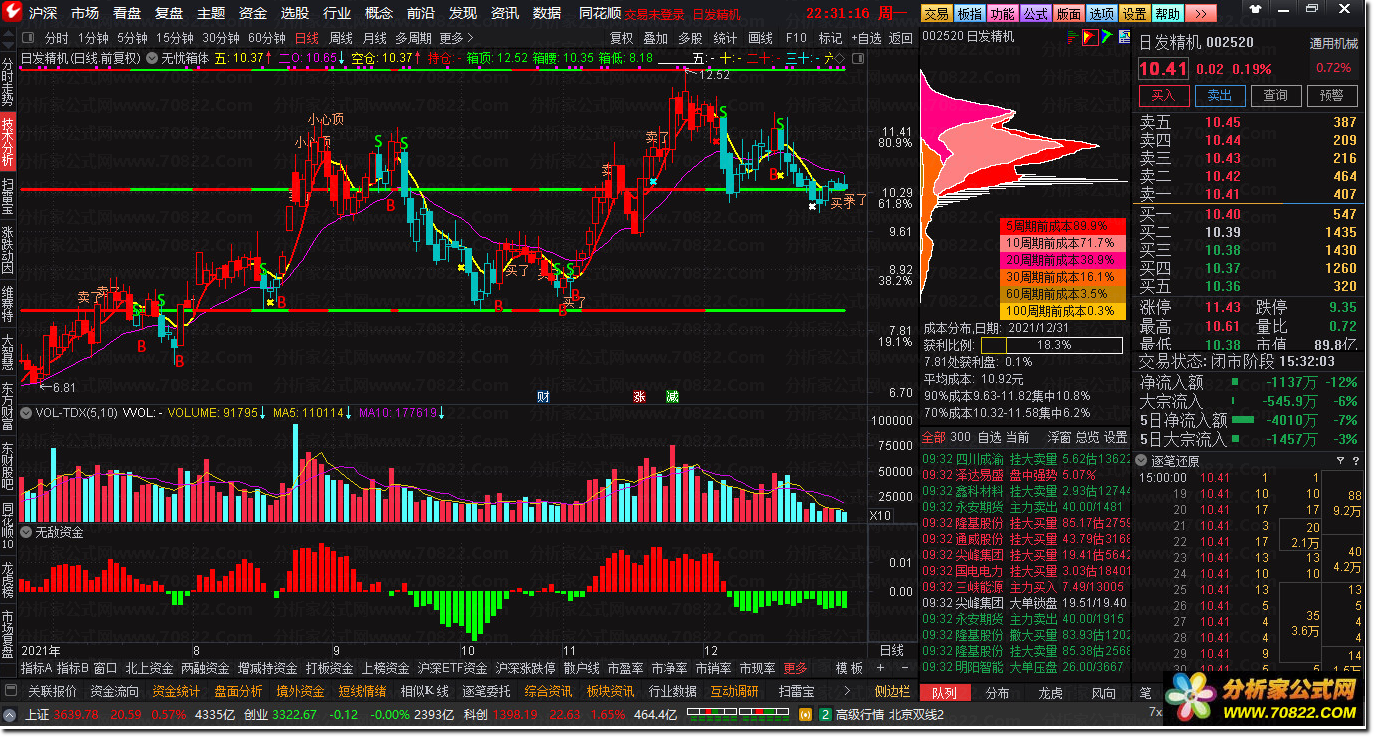Click the 涨 marker under the candlestick chart
This screenshot has width=1375, height=737.
pos(639,396)
